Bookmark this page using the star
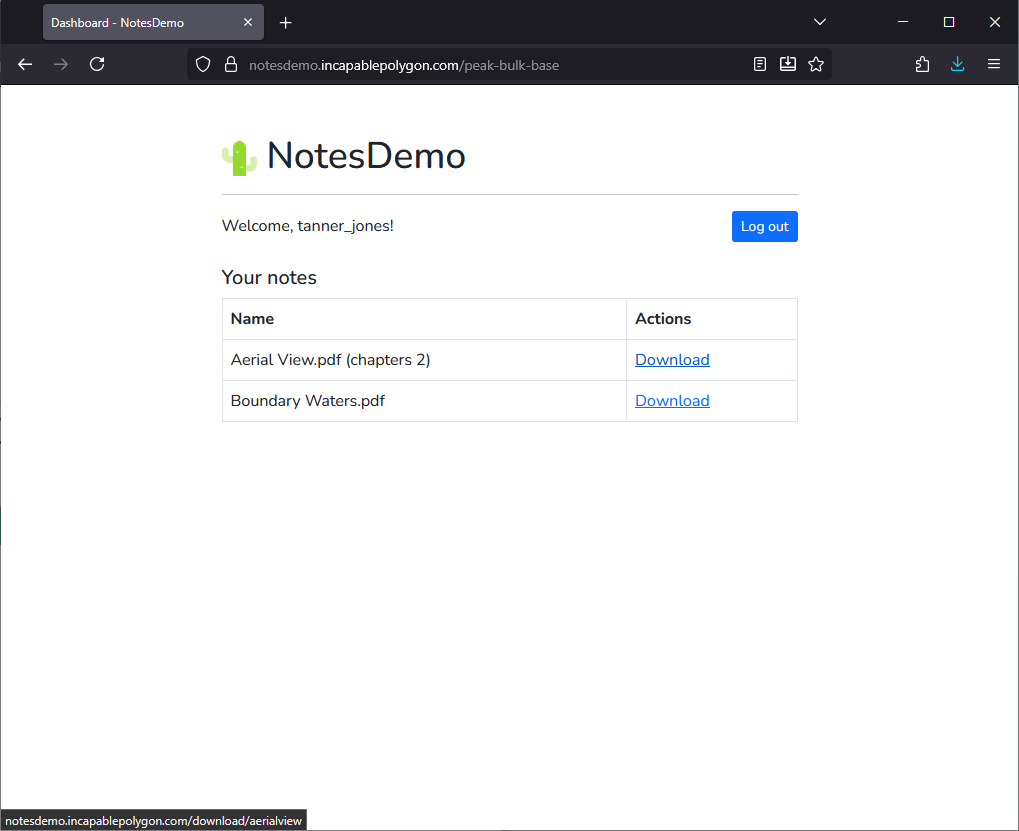1019x831 pixels. (816, 63)
